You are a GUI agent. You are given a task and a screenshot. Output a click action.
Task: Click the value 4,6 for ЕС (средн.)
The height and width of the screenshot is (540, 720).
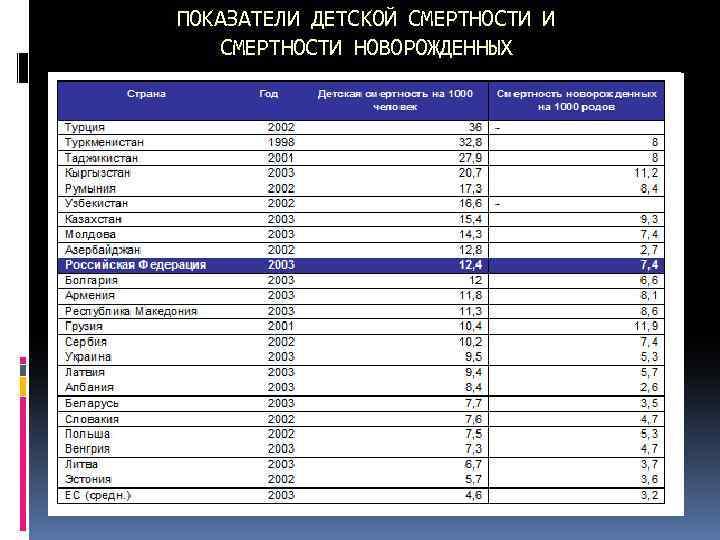[x=473, y=495]
